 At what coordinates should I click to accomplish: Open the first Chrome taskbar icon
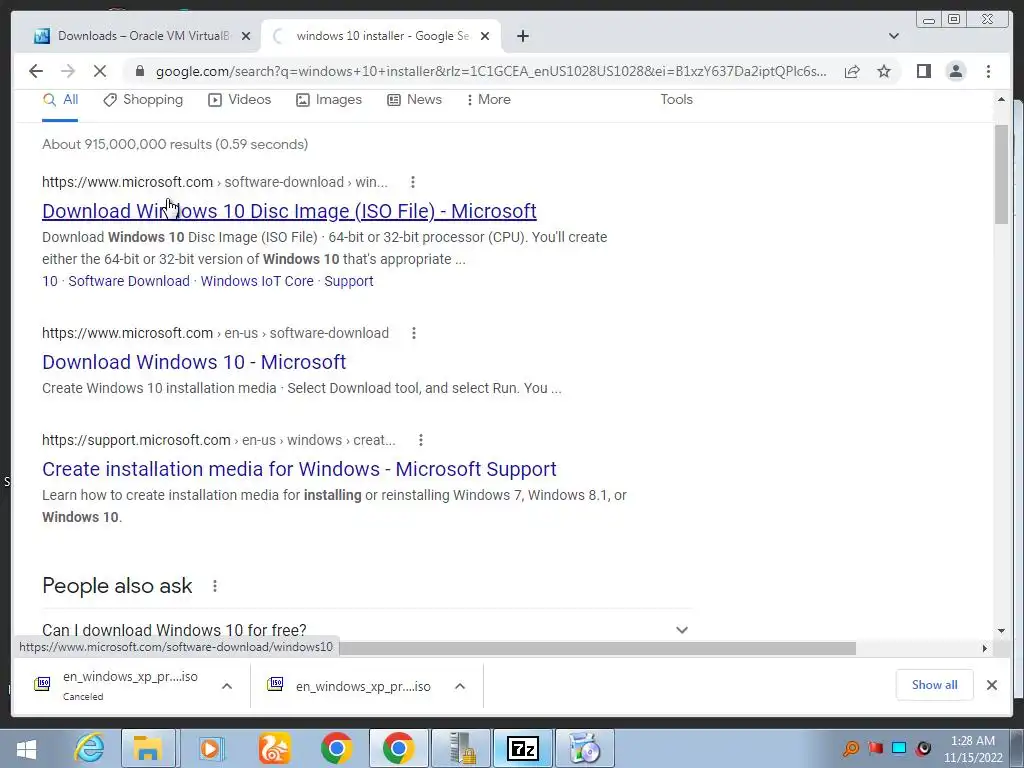click(336, 748)
